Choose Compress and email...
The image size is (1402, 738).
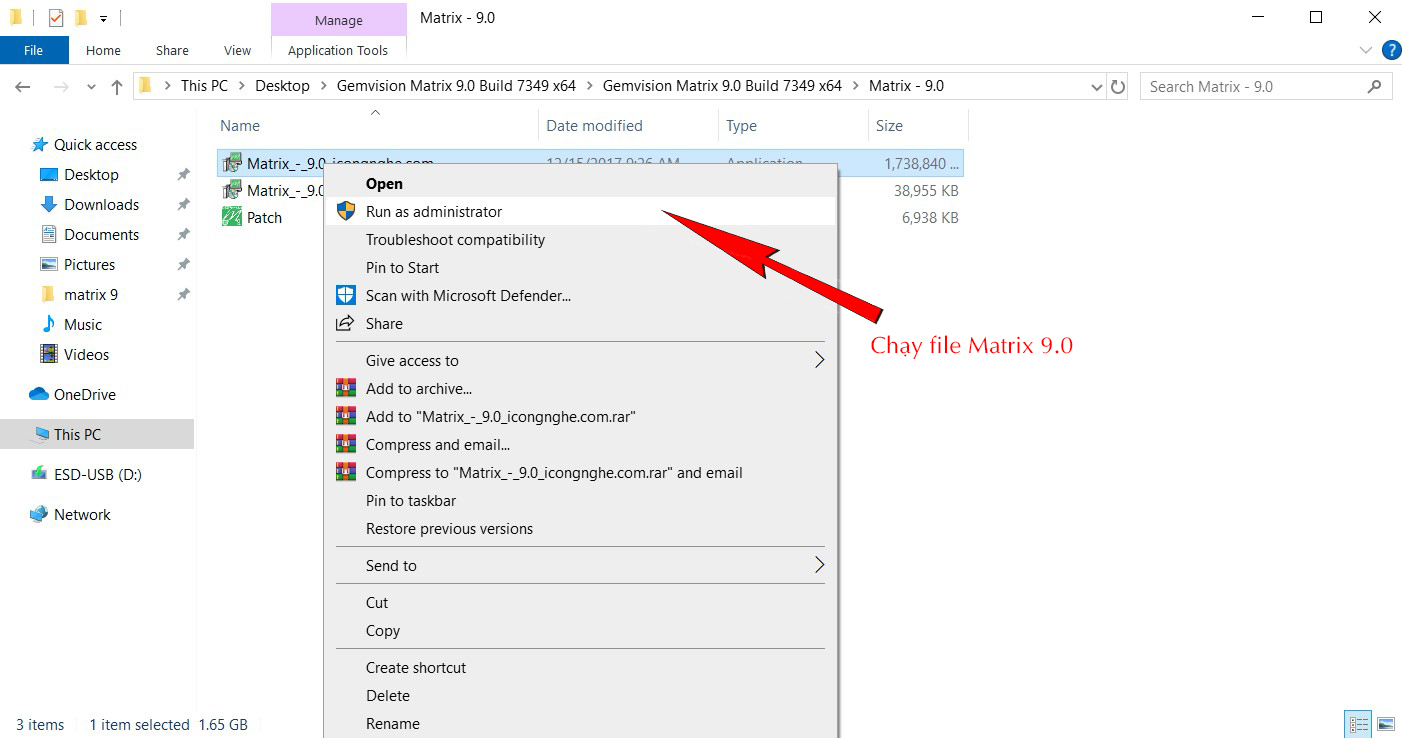click(x=580, y=445)
